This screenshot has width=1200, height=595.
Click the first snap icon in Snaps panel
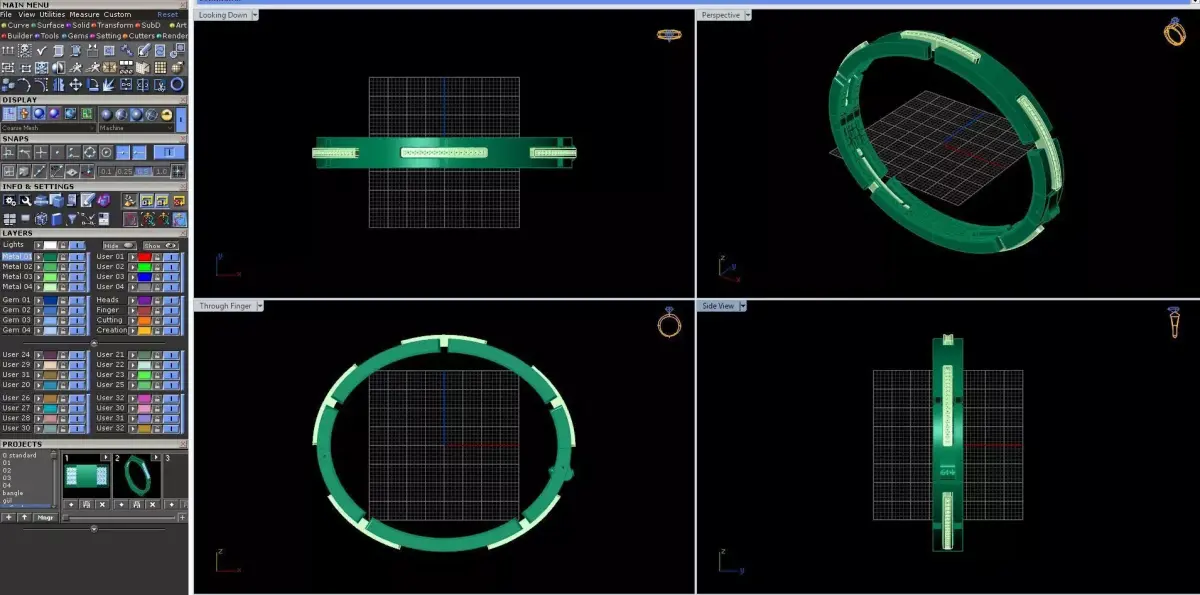click(8, 152)
